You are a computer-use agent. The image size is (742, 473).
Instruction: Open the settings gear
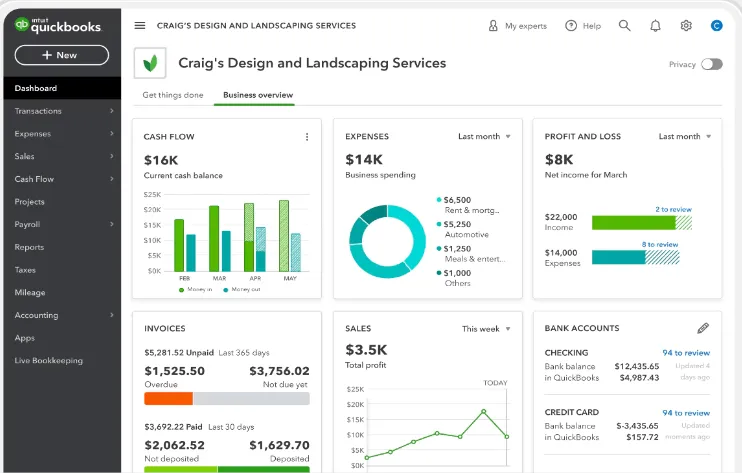[x=686, y=26]
